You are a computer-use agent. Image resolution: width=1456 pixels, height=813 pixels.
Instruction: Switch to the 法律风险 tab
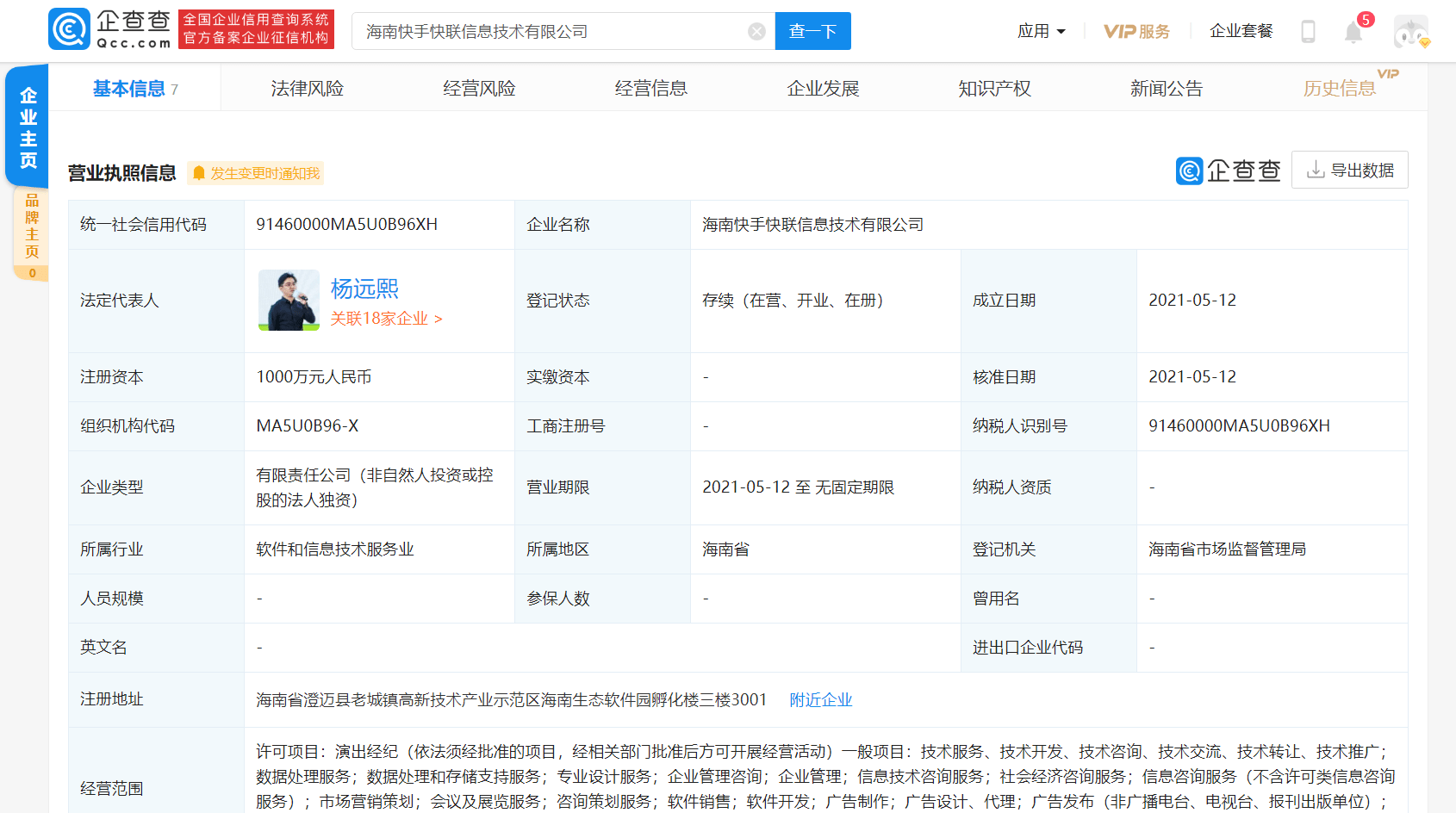pyautogui.click(x=307, y=89)
